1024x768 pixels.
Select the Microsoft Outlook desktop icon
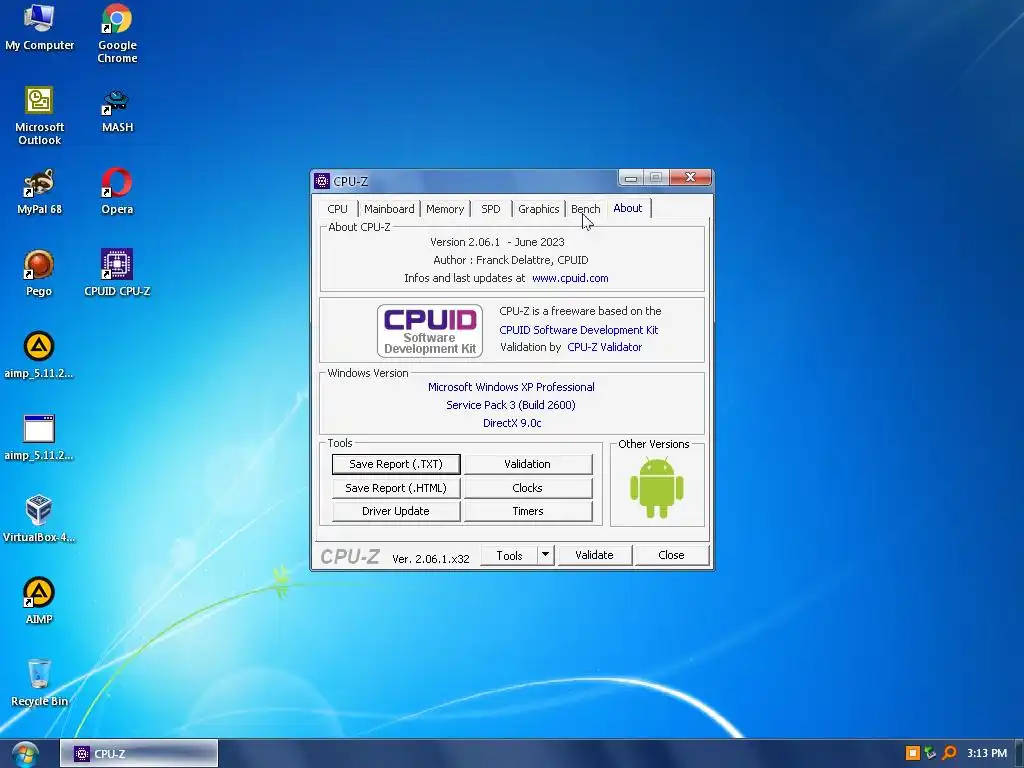pyautogui.click(x=39, y=115)
